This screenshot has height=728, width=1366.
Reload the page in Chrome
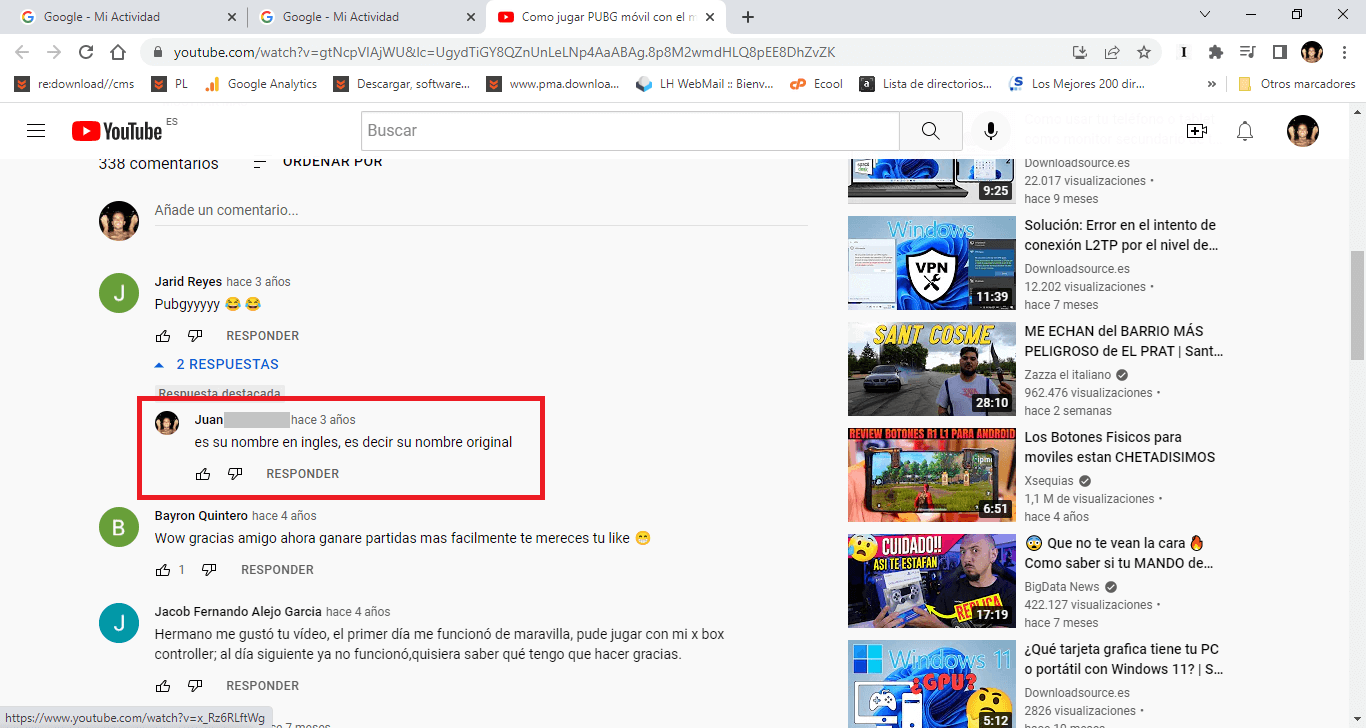86,52
